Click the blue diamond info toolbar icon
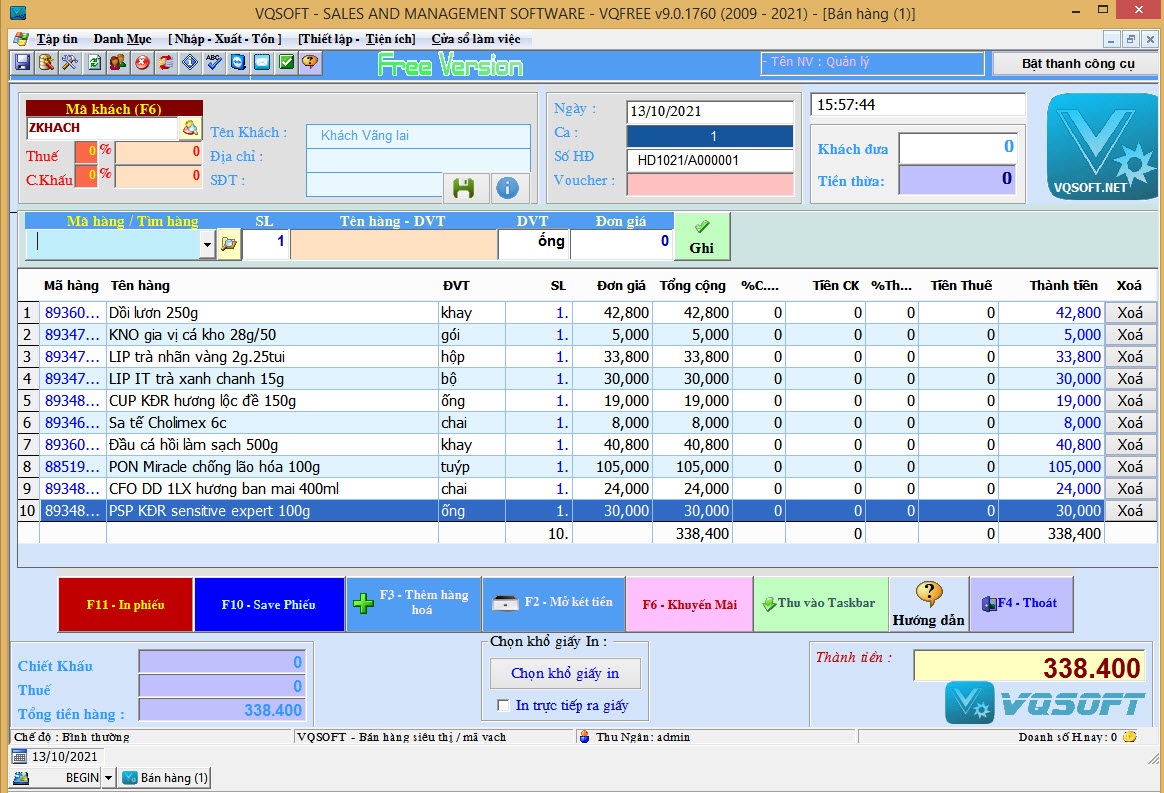 pos(190,62)
